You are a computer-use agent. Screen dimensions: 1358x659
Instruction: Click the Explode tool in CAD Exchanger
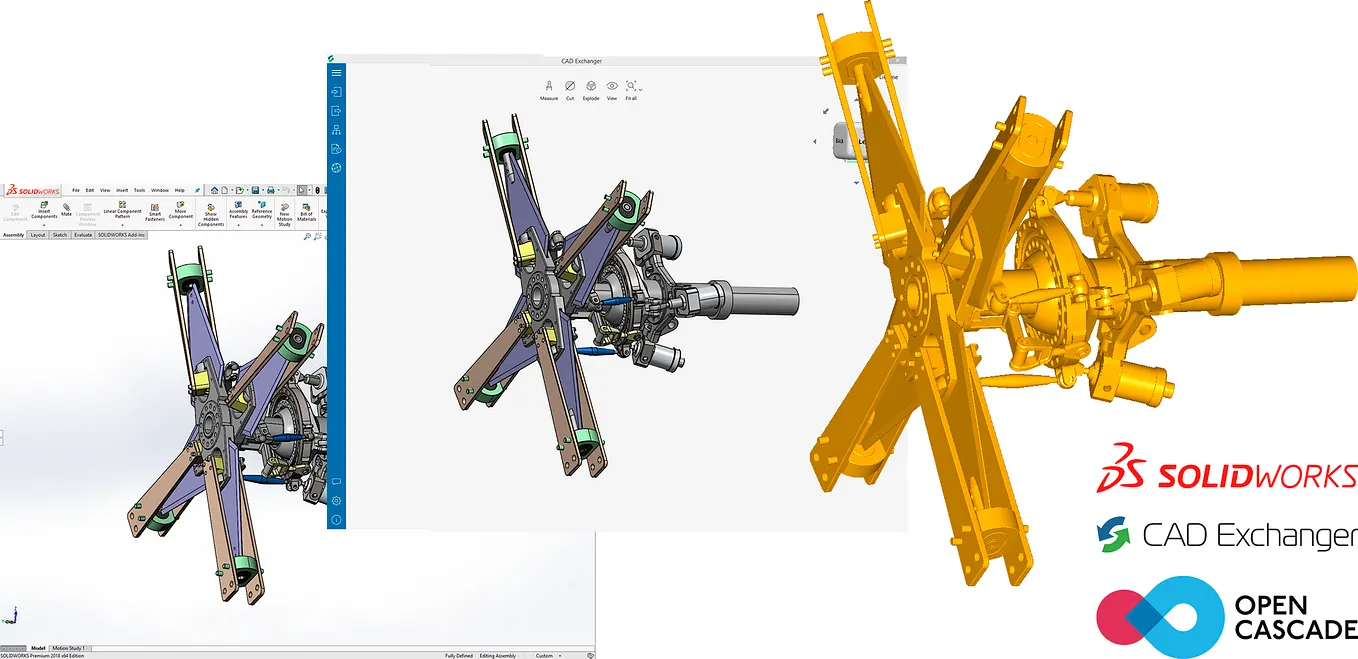(591, 88)
